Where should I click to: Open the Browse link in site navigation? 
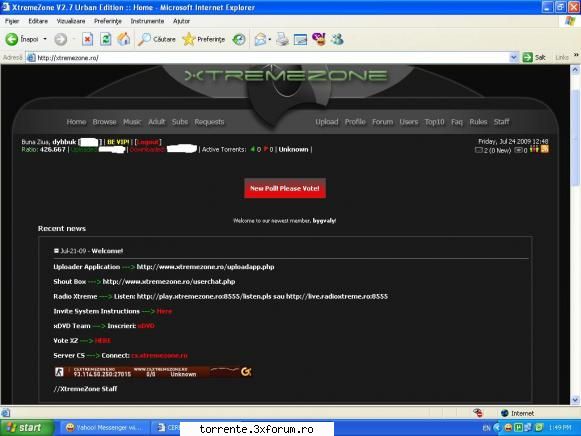click(104, 122)
